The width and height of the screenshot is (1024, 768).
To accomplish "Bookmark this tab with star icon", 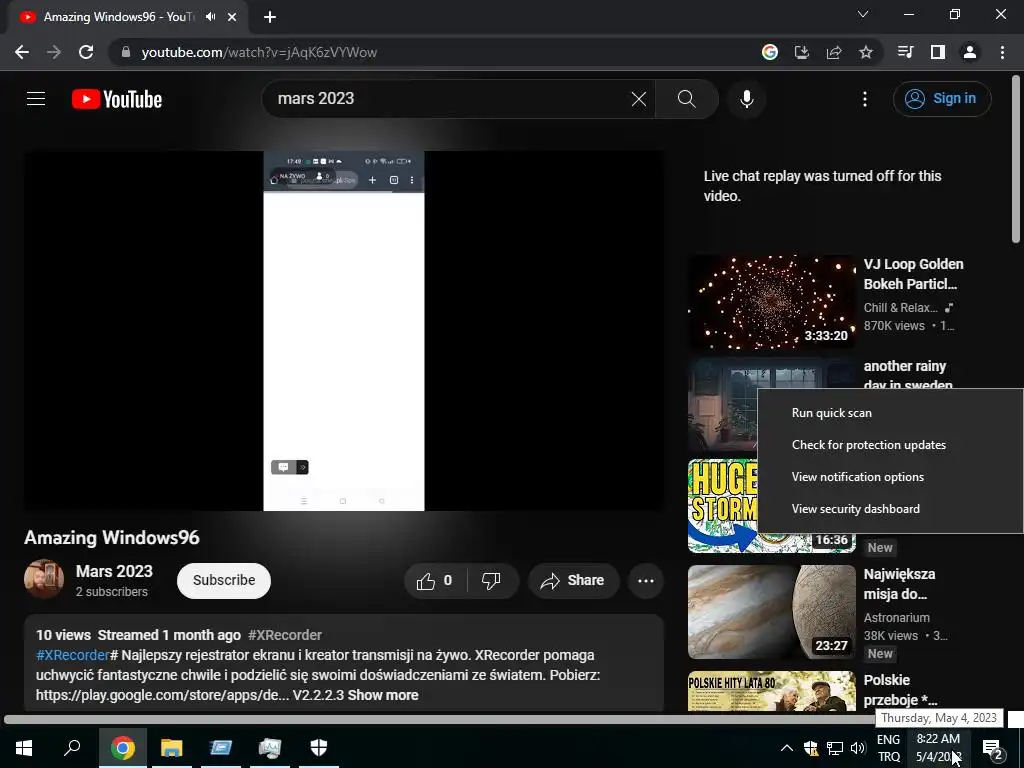I will (x=866, y=52).
